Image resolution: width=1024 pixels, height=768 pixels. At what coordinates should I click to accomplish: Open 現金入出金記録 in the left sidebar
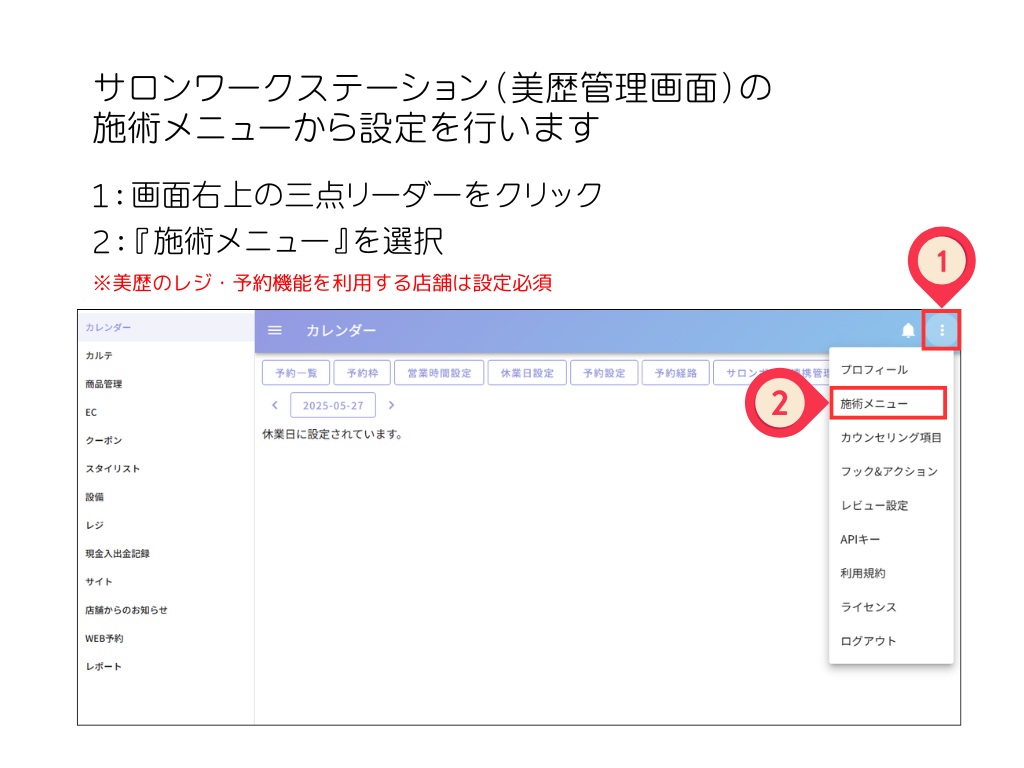click(166, 554)
